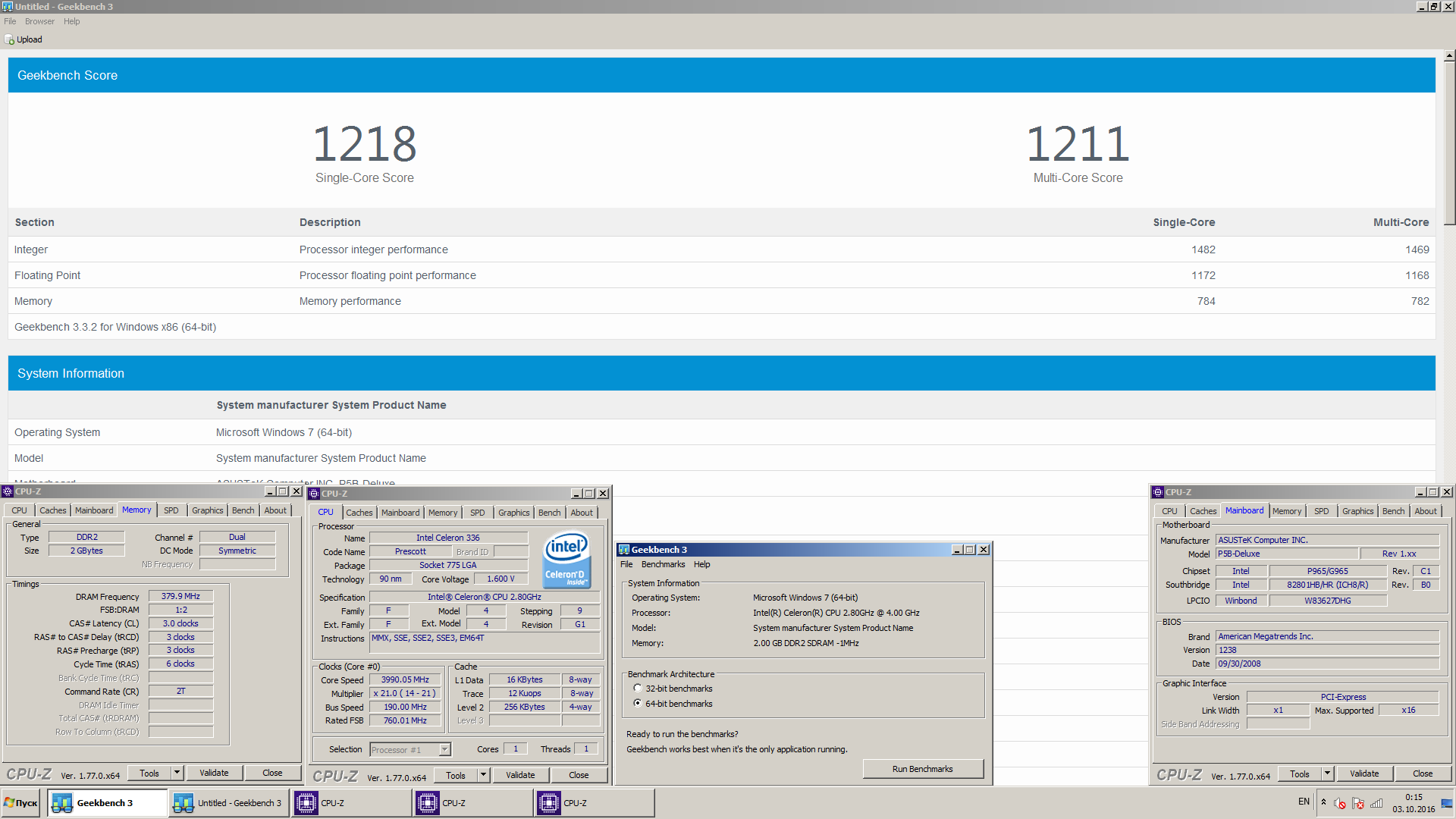Open File menu in main Geekbench window
Viewport: 1456px width, 819px height.
pyautogui.click(x=10, y=21)
